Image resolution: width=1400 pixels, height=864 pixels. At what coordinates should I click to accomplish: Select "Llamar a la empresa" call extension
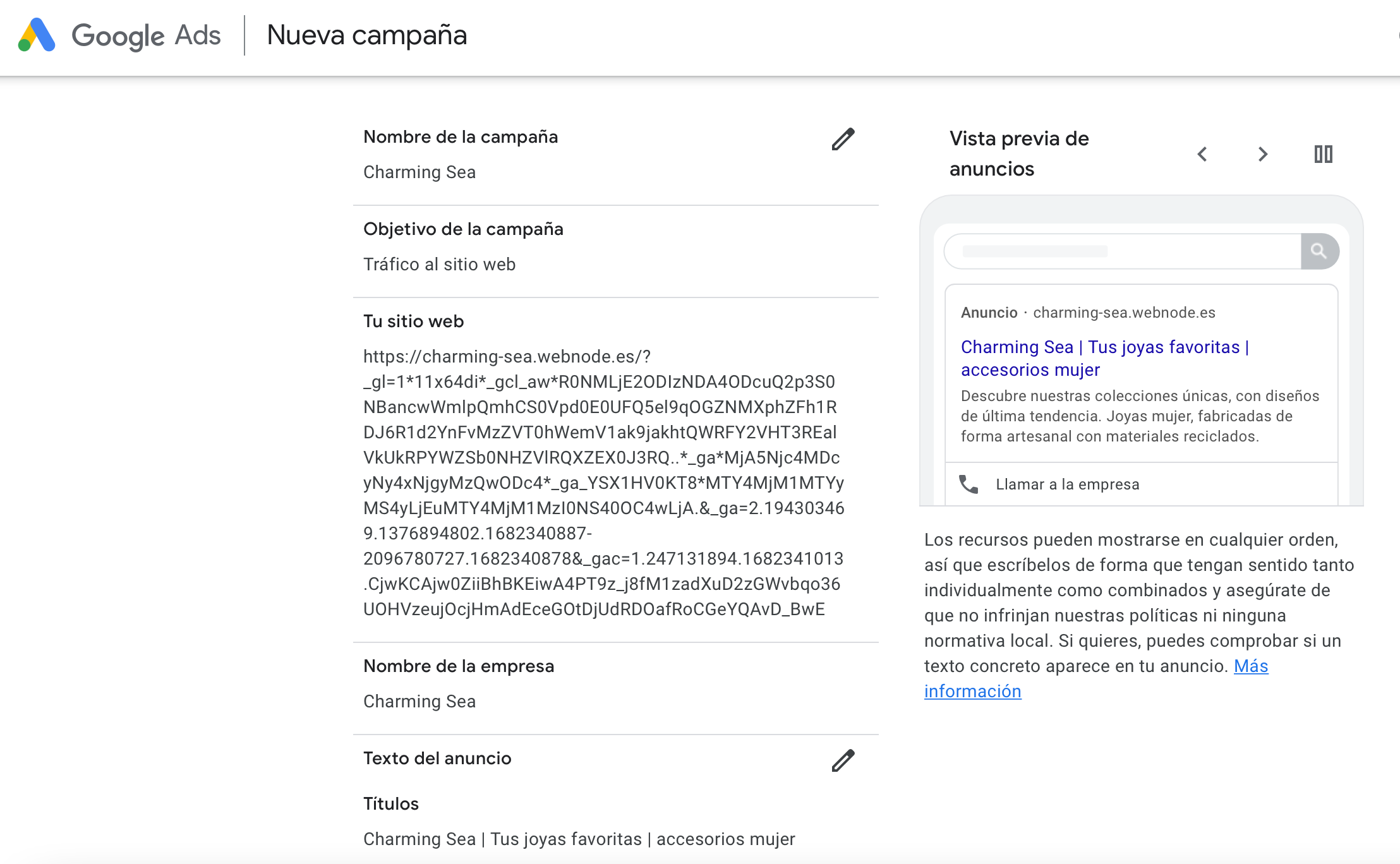[x=1067, y=484]
